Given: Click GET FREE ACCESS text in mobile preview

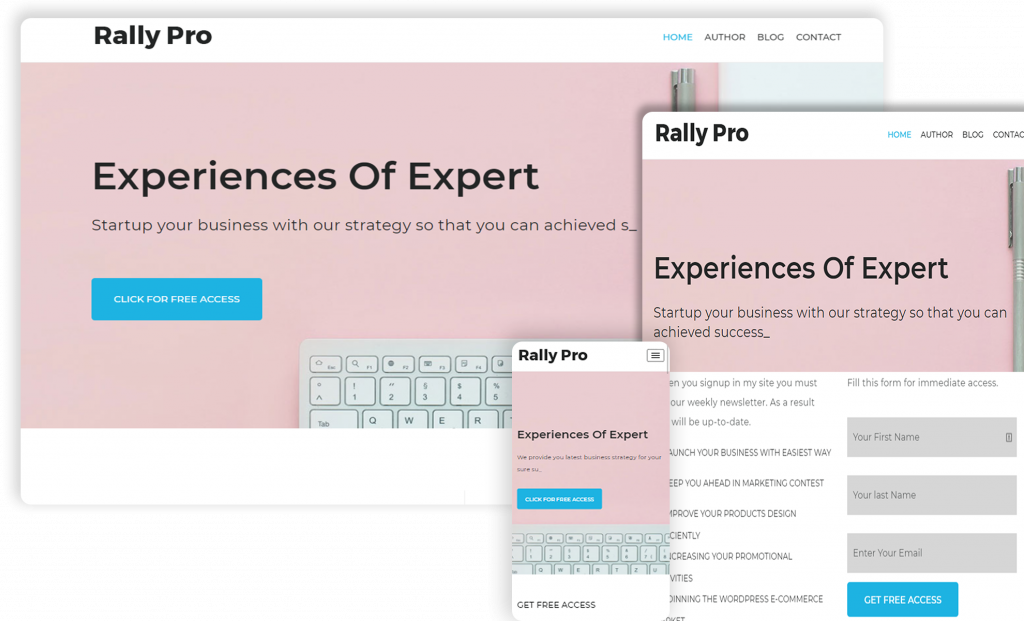Looking at the screenshot, I should pyautogui.click(x=556, y=605).
